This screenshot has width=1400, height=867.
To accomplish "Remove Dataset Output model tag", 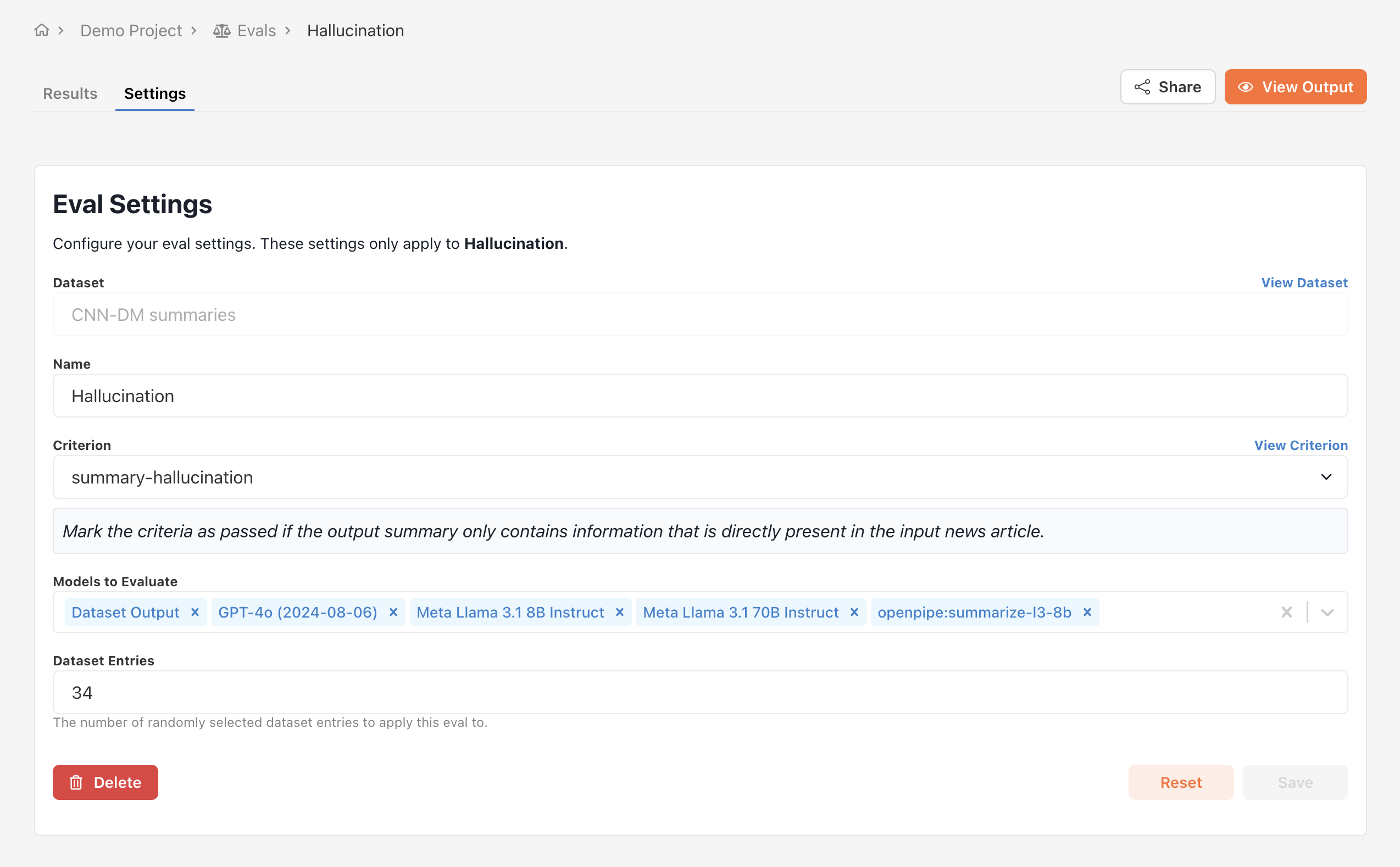I will (195, 612).
